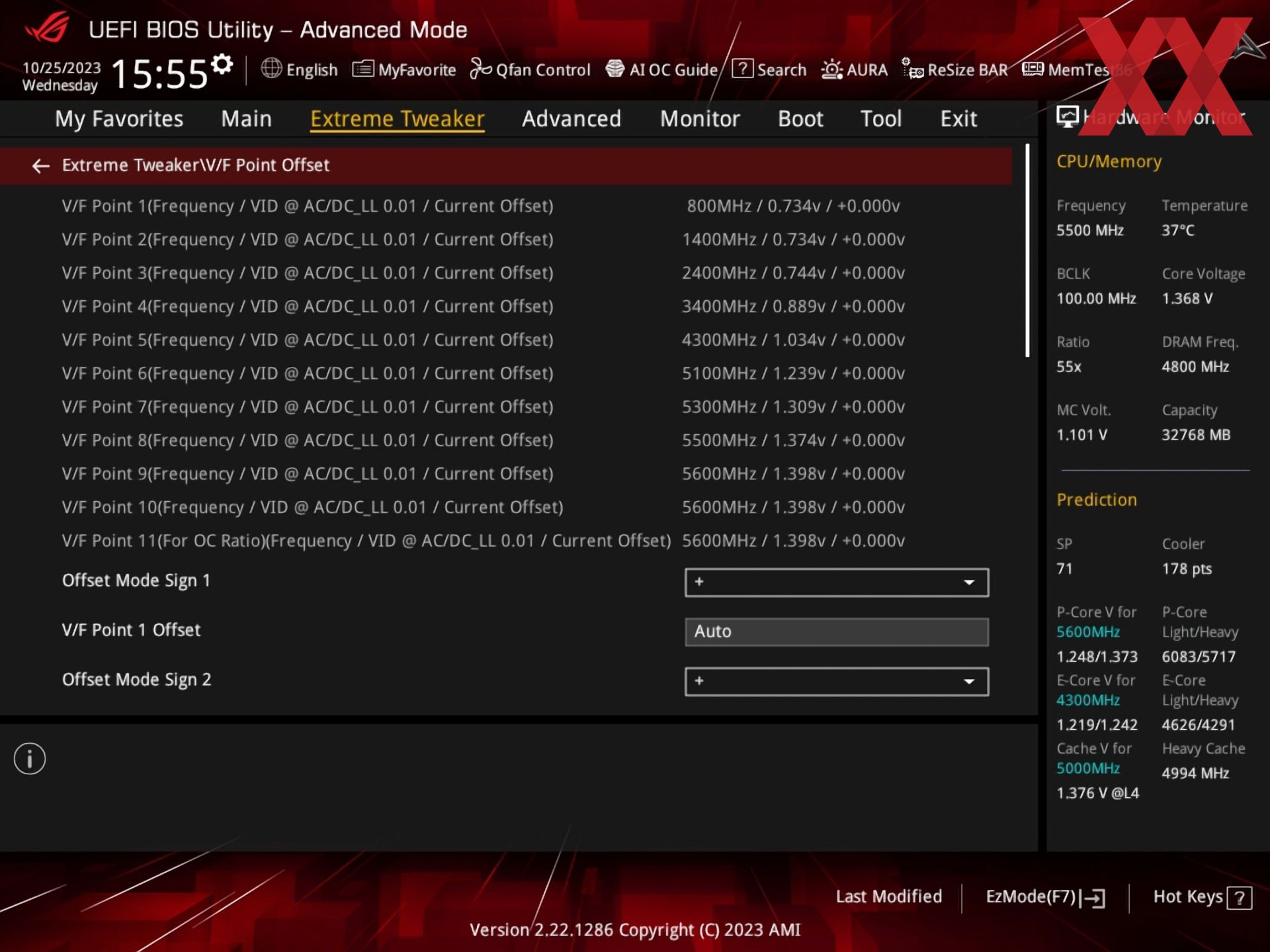
Task: Select the V/F Point 8 row
Action: click(x=506, y=441)
